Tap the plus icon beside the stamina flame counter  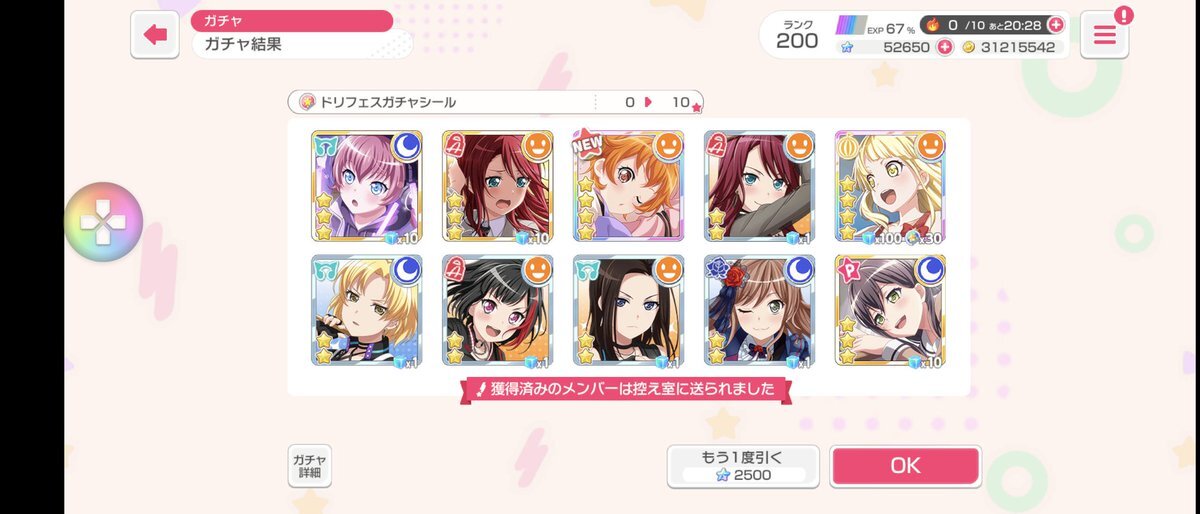[1056, 24]
